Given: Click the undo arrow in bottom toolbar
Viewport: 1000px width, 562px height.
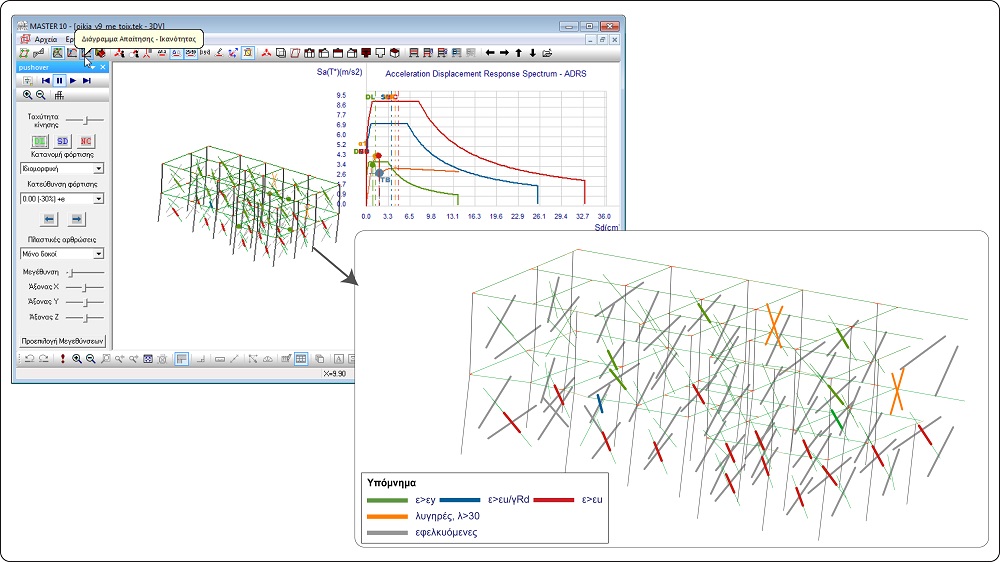Looking at the screenshot, I should coord(28,358).
